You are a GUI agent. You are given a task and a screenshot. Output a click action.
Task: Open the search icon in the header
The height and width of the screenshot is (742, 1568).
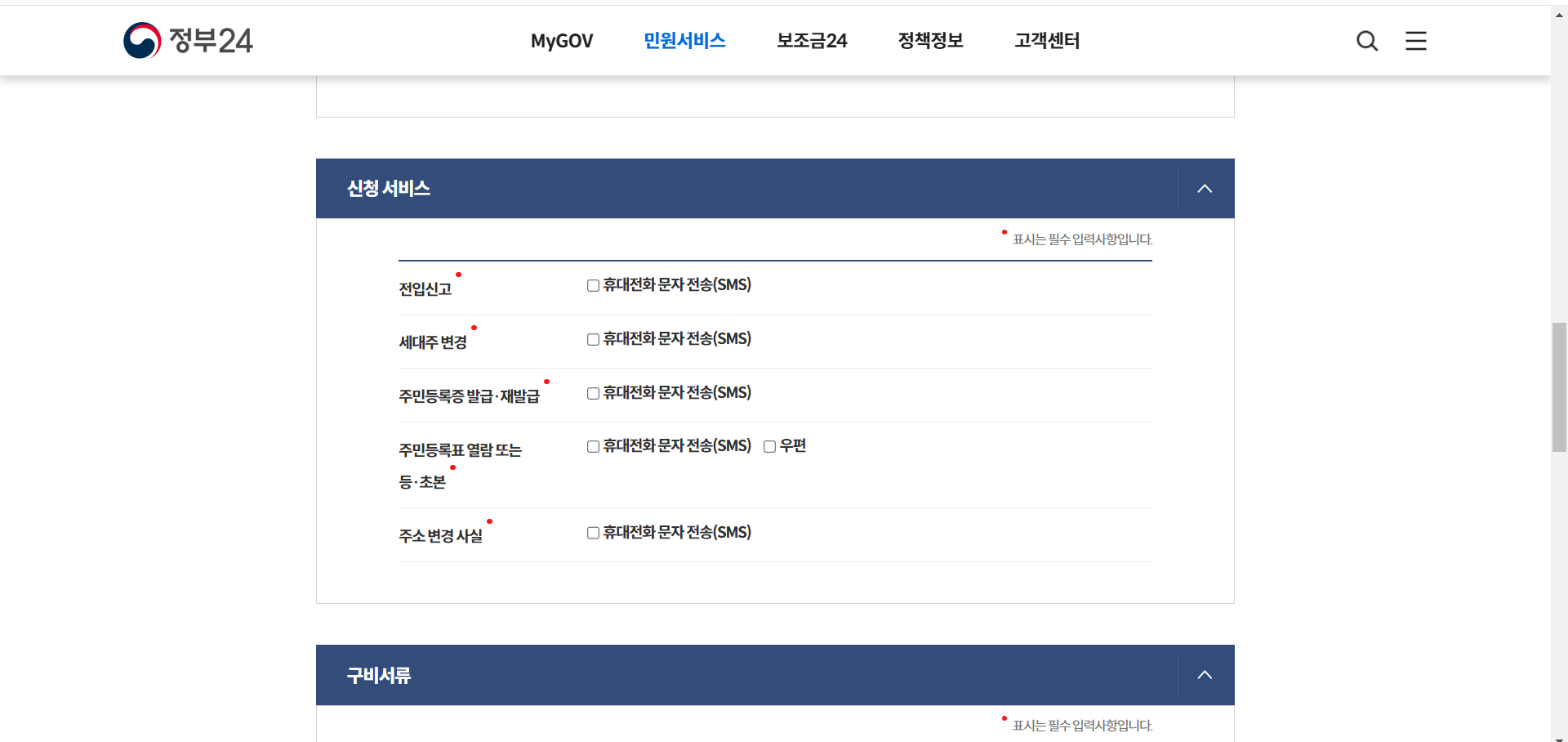pyautogui.click(x=1367, y=40)
